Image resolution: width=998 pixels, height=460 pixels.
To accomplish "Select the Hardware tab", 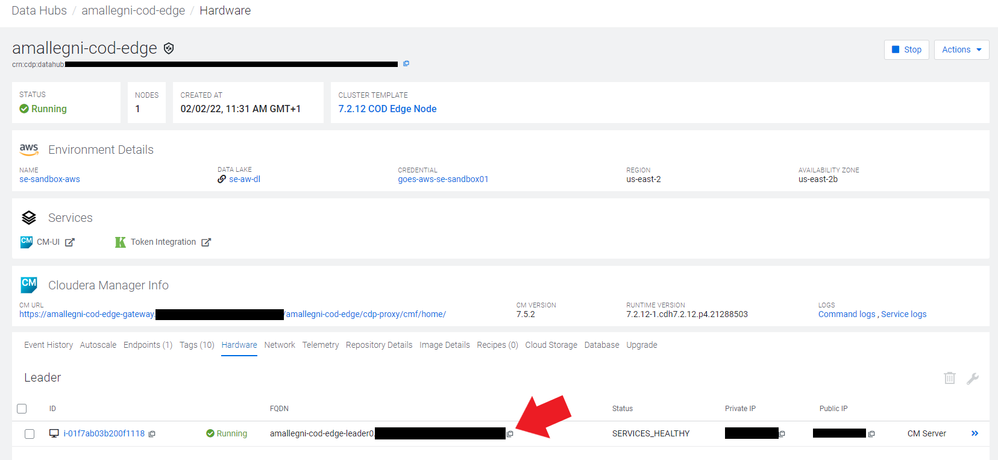I will point(239,345).
